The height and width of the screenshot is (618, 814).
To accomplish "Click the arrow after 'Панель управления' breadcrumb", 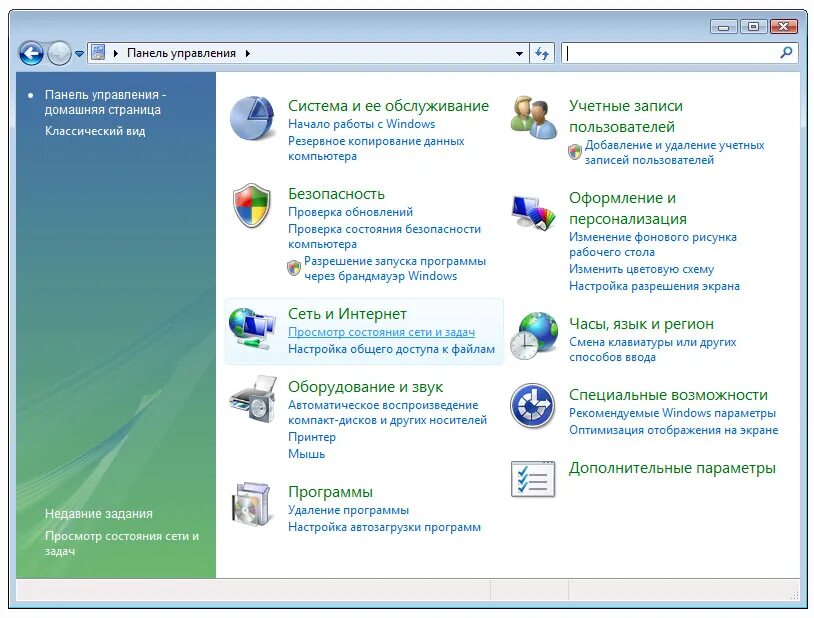I will coord(248,53).
